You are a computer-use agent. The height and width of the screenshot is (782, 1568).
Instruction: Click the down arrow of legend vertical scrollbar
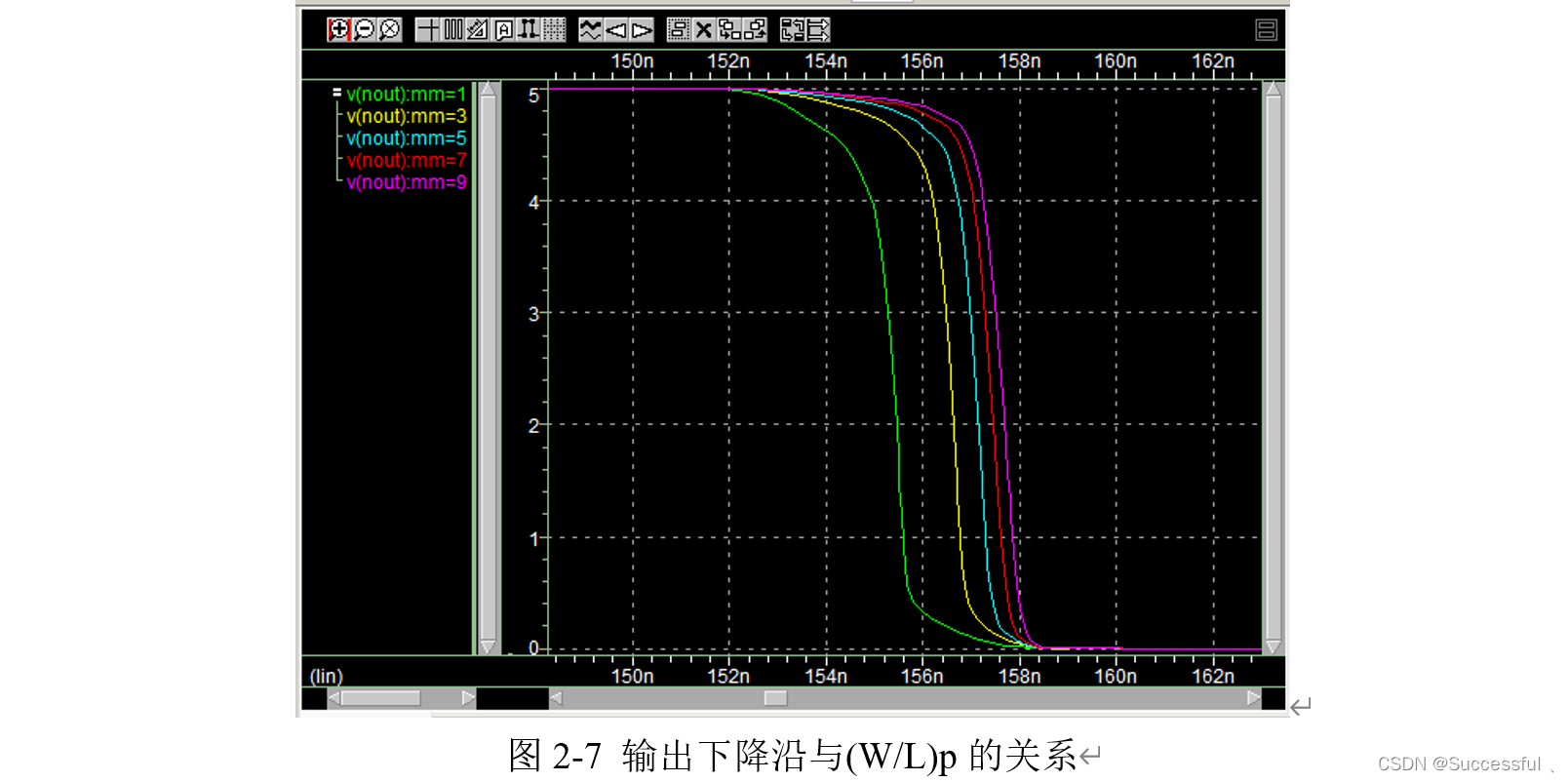tap(489, 645)
